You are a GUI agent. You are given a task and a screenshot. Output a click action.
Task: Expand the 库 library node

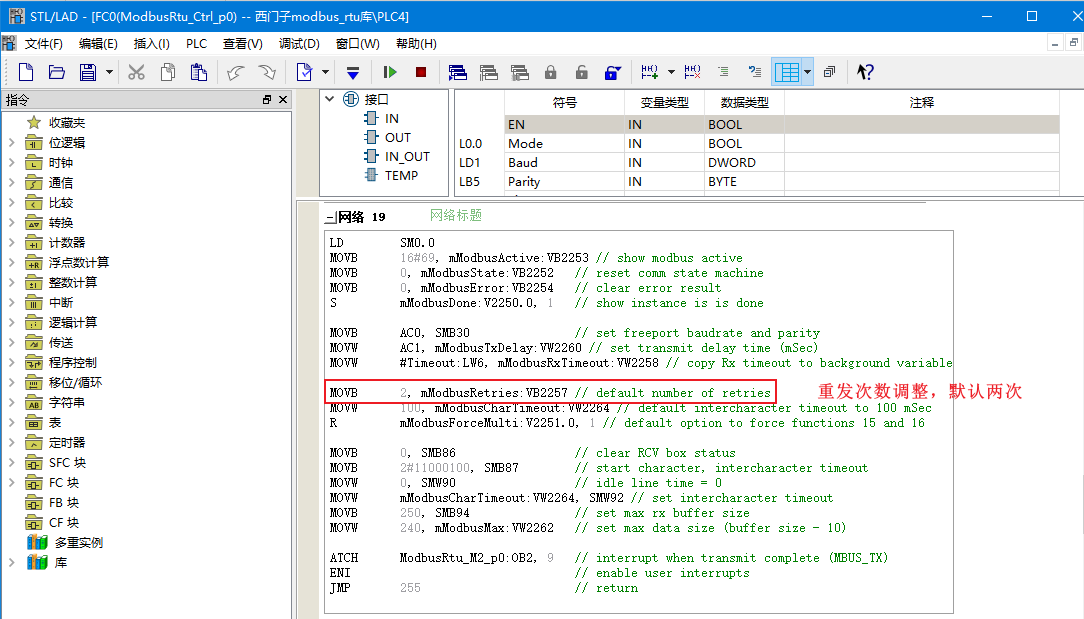point(12,563)
